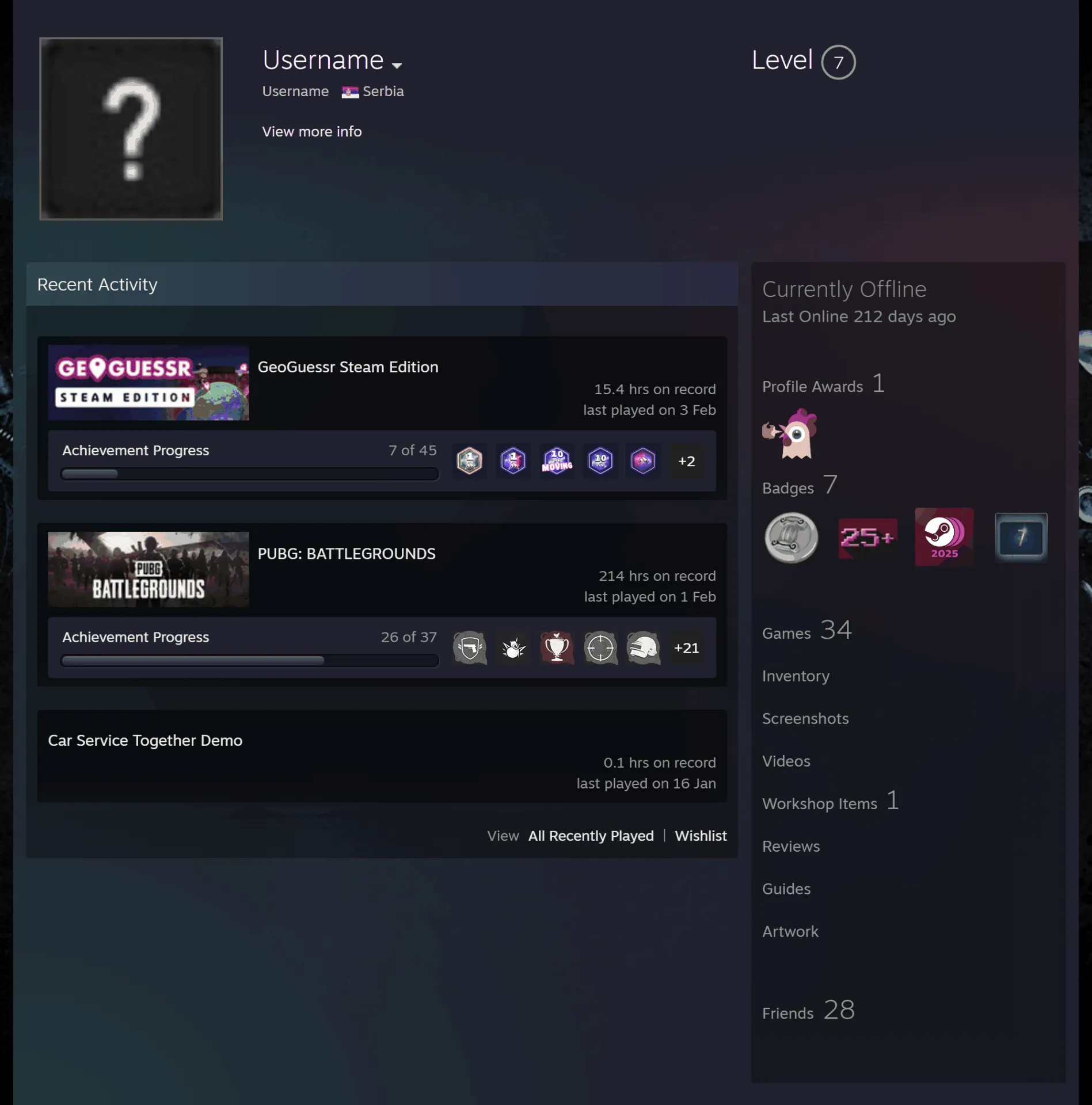Viewport: 1092px width, 1105px height.
Task: Show the +2 more GeoGuessr achievements
Action: [x=686, y=461]
